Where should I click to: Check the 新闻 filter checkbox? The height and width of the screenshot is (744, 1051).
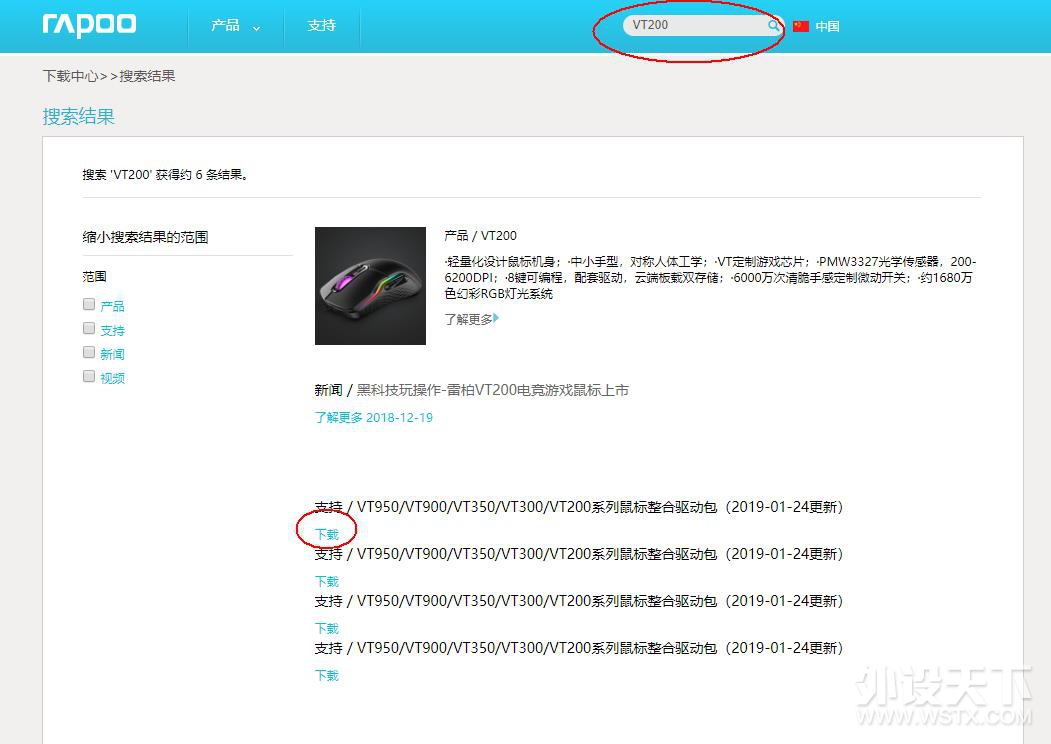88,352
